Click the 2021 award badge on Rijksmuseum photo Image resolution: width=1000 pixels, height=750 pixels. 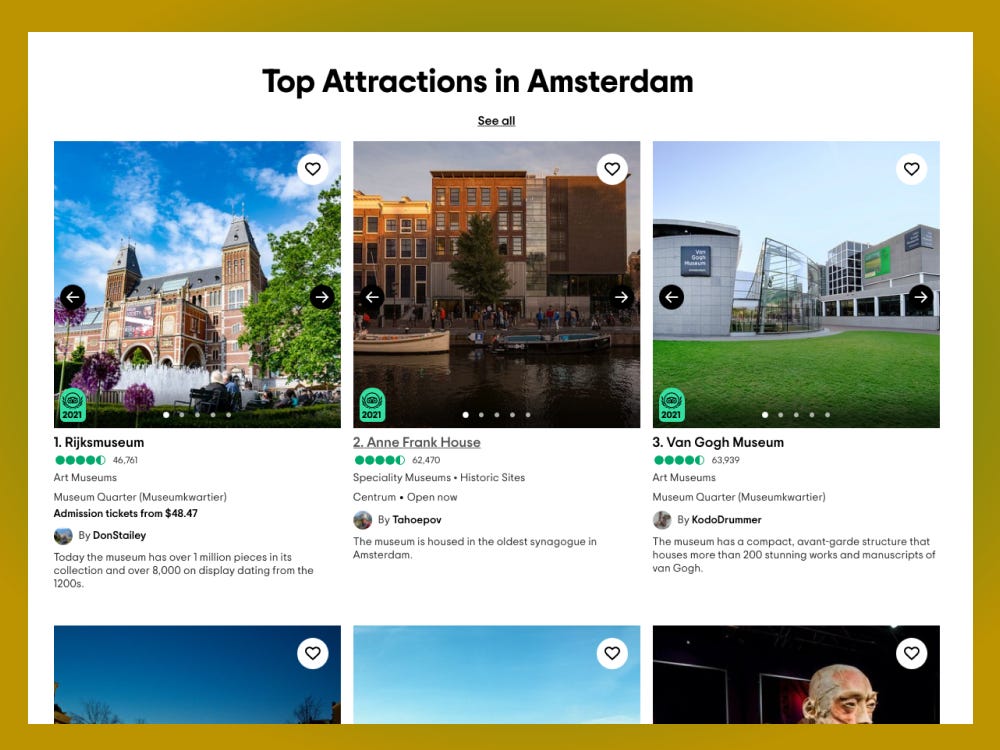point(73,405)
